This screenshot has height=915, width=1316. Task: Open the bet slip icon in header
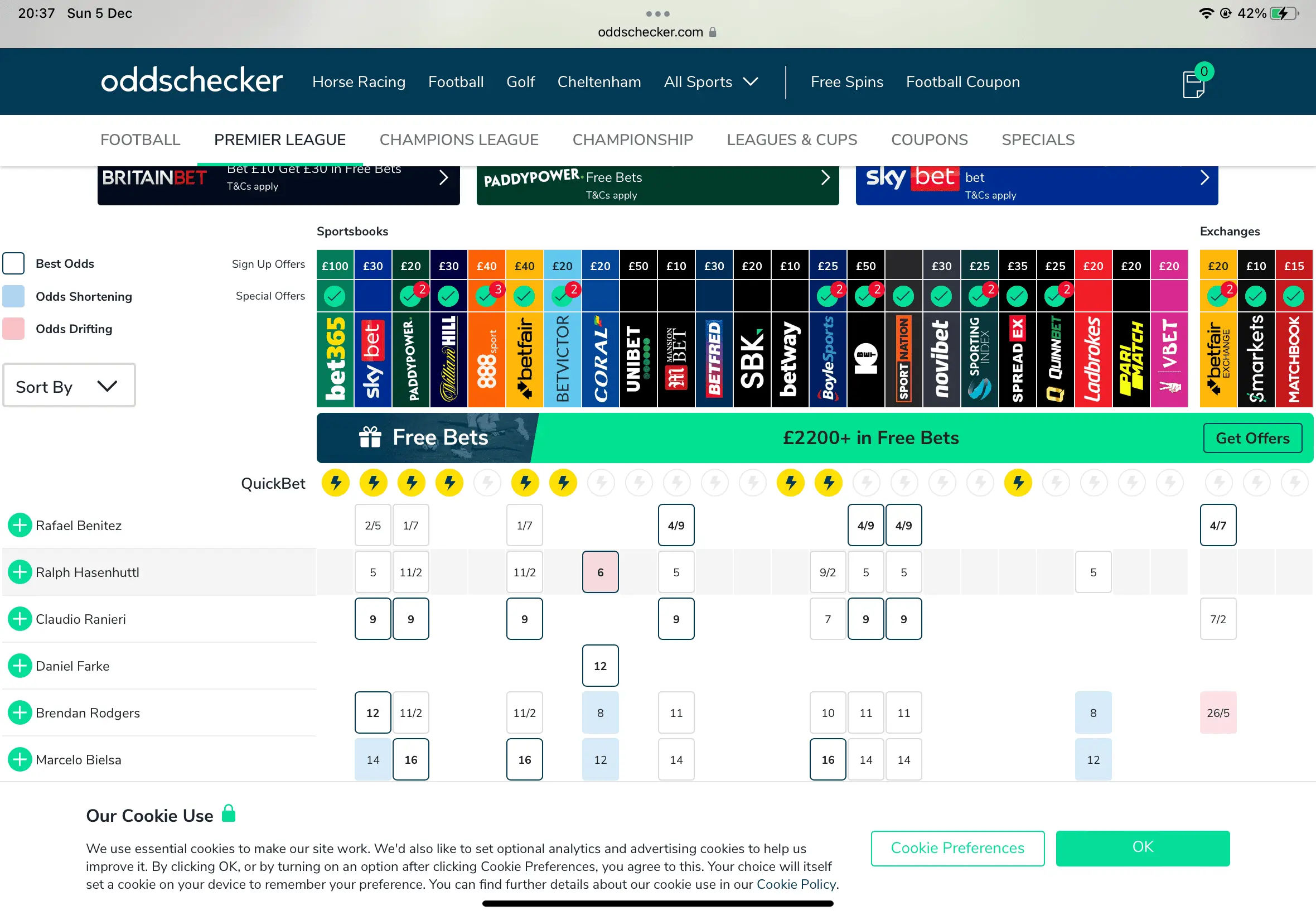pos(1194,85)
